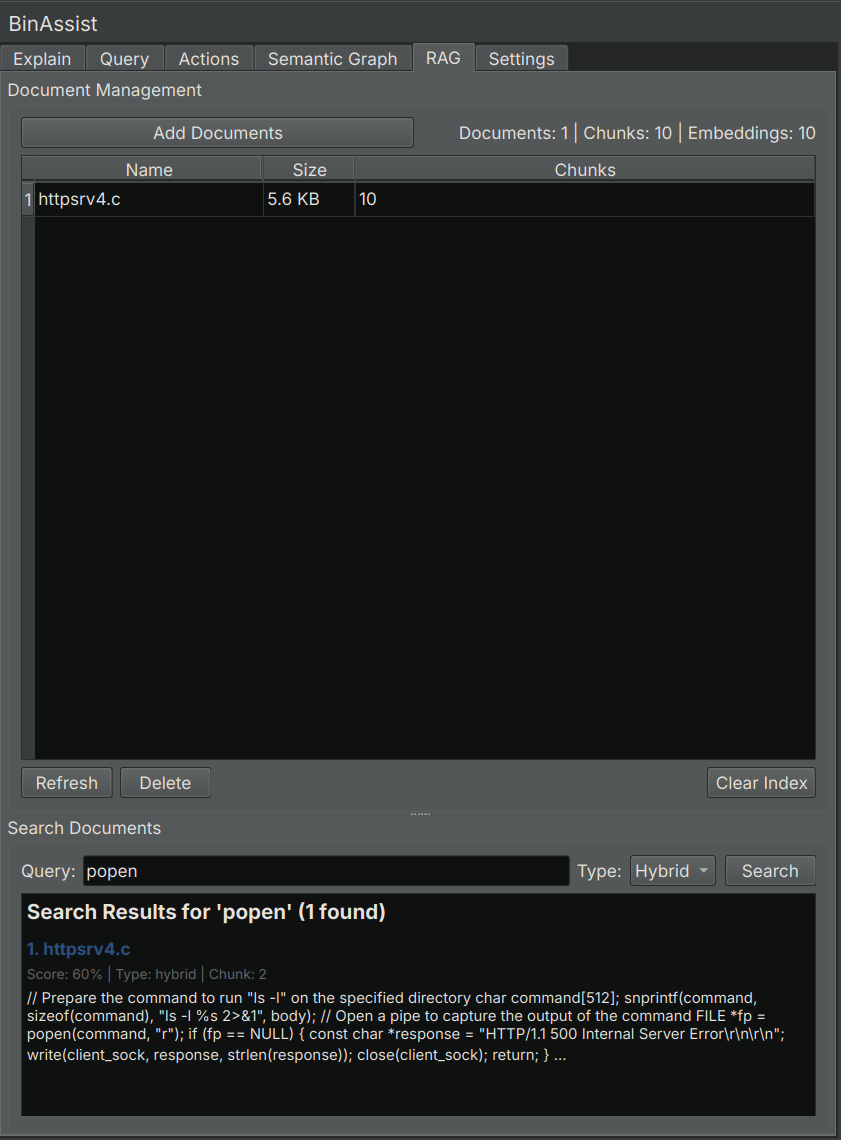
Task: Open the Query tab
Action: pos(124,58)
